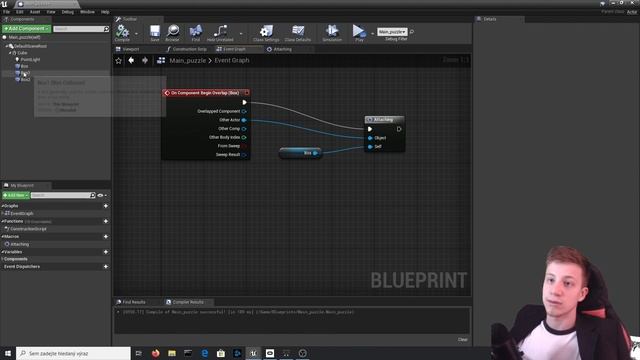Image resolution: width=640 pixels, height=360 pixels.
Task: Open Class Settings from toolbar
Action: pyautogui.click(x=266, y=33)
